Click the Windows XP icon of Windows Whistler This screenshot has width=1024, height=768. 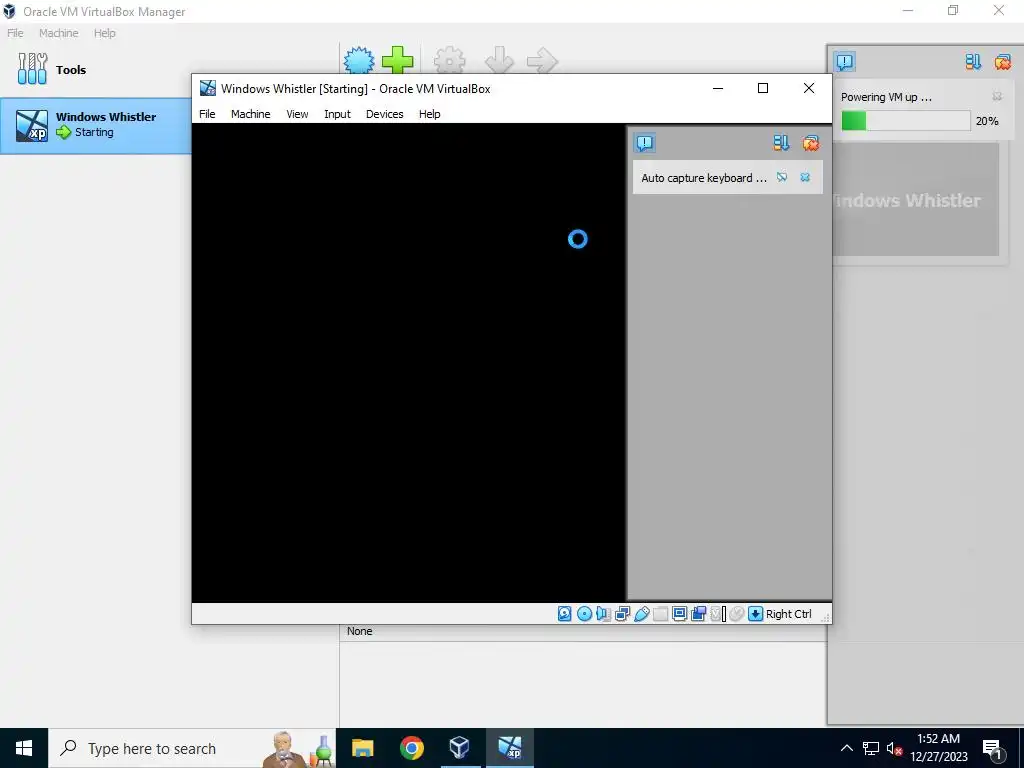(32, 125)
